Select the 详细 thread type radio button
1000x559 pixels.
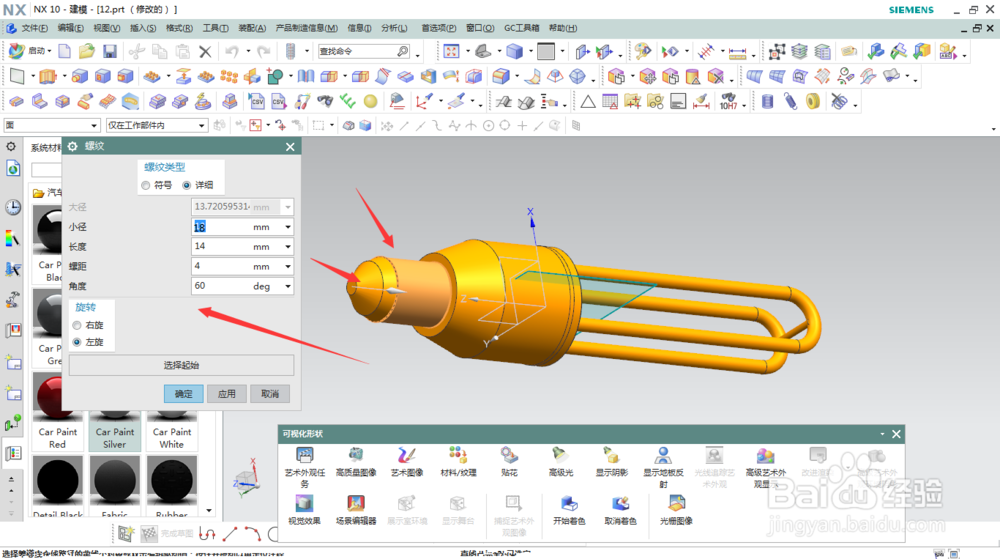click(186, 185)
